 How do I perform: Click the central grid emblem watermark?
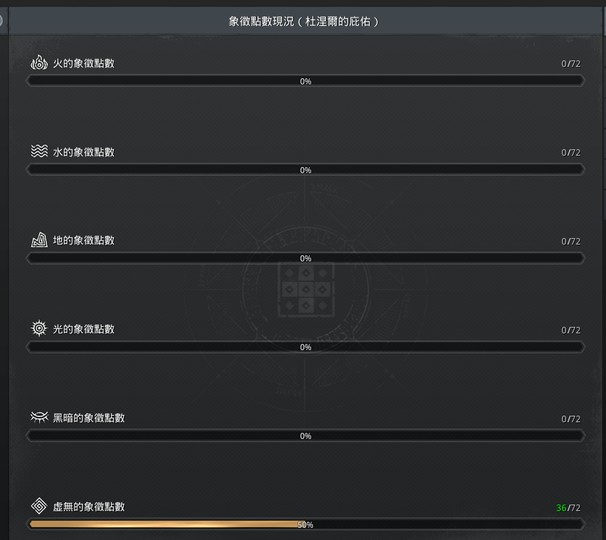[x=306, y=289]
